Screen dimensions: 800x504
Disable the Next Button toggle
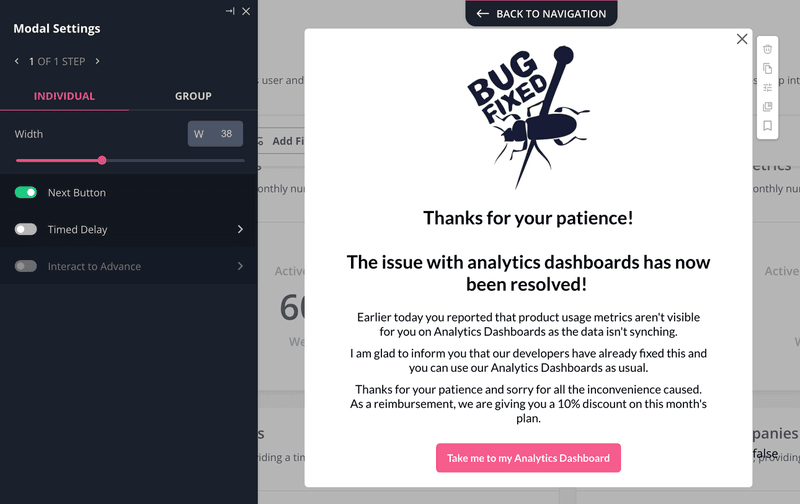coord(26,192)
